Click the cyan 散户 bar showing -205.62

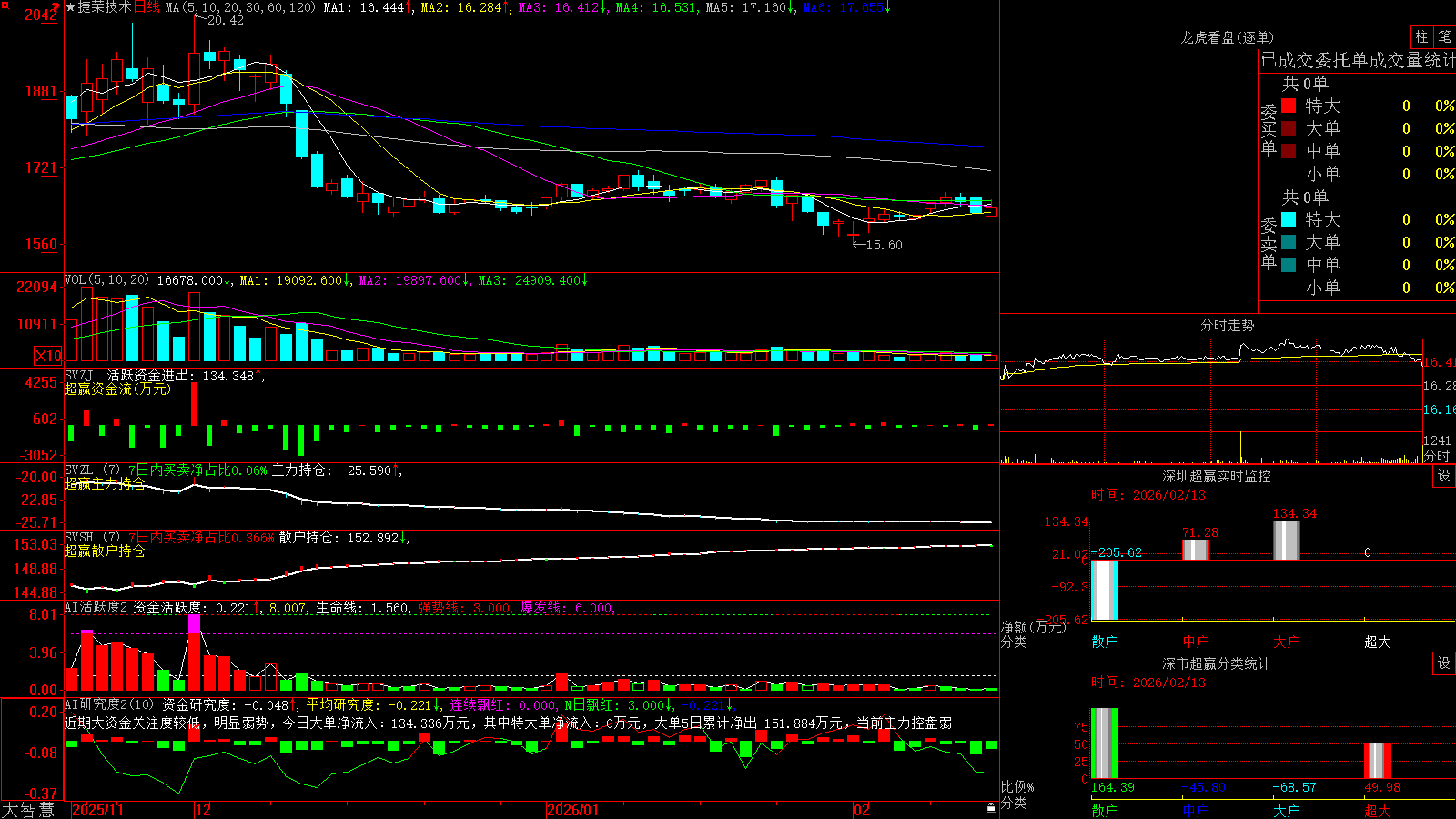1105,590
